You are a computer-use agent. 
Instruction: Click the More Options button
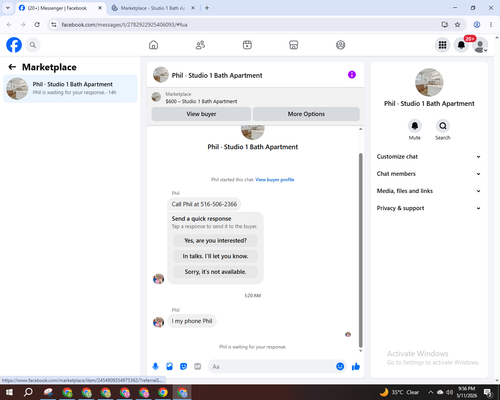pyautogui.click(x=306, y=114)
